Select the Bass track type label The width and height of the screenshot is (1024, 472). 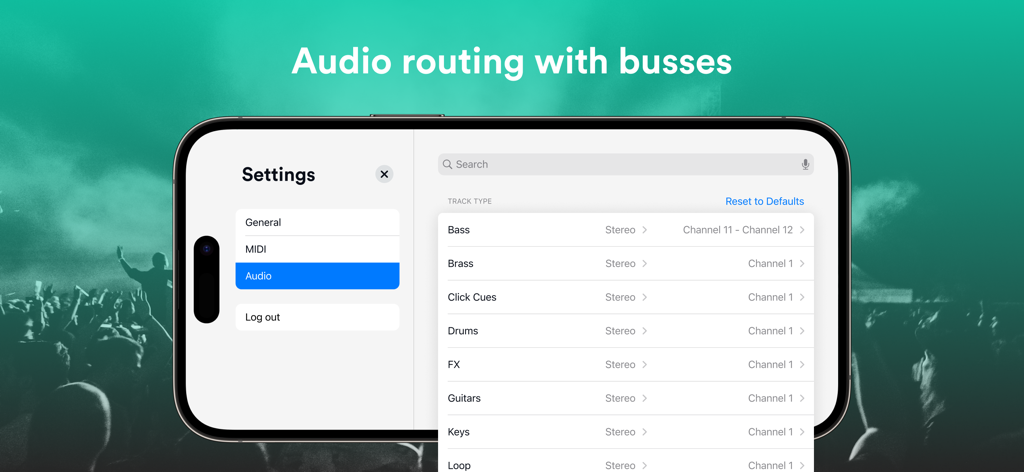[x=458, y=230]
